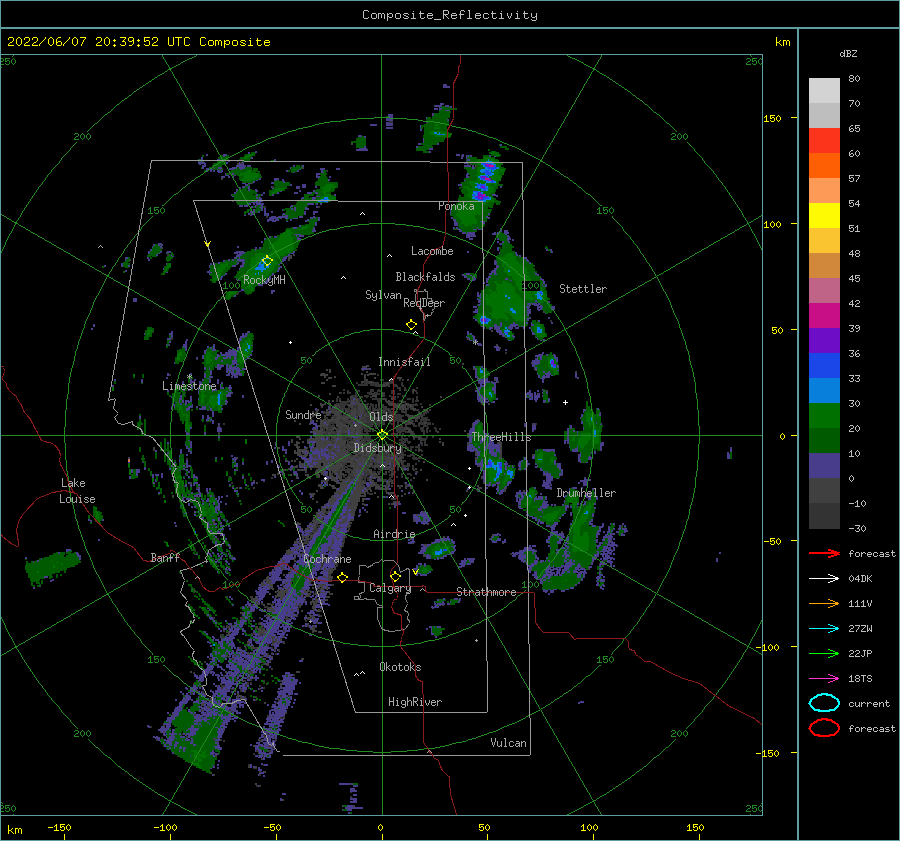This screenshot has width=900, height=841.
Task: Click the yellow 51 dBZ color swatch
Action: pos(824,216)
